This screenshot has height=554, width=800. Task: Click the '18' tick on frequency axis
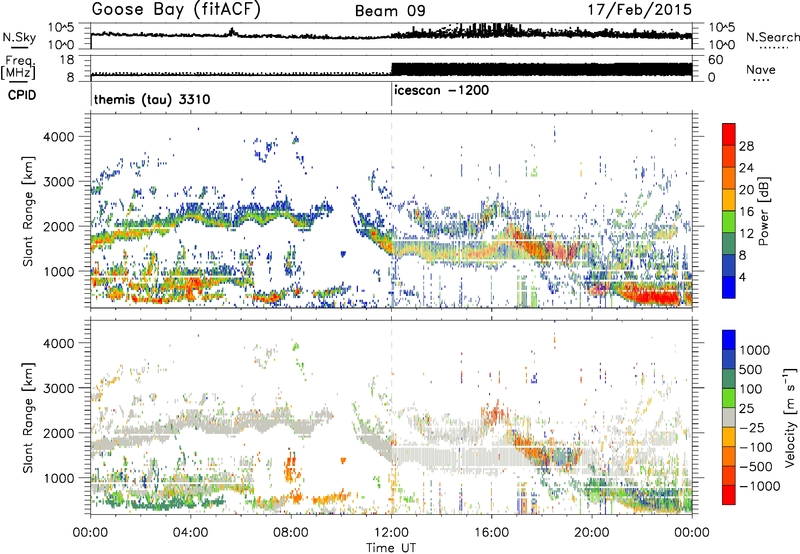67,60
